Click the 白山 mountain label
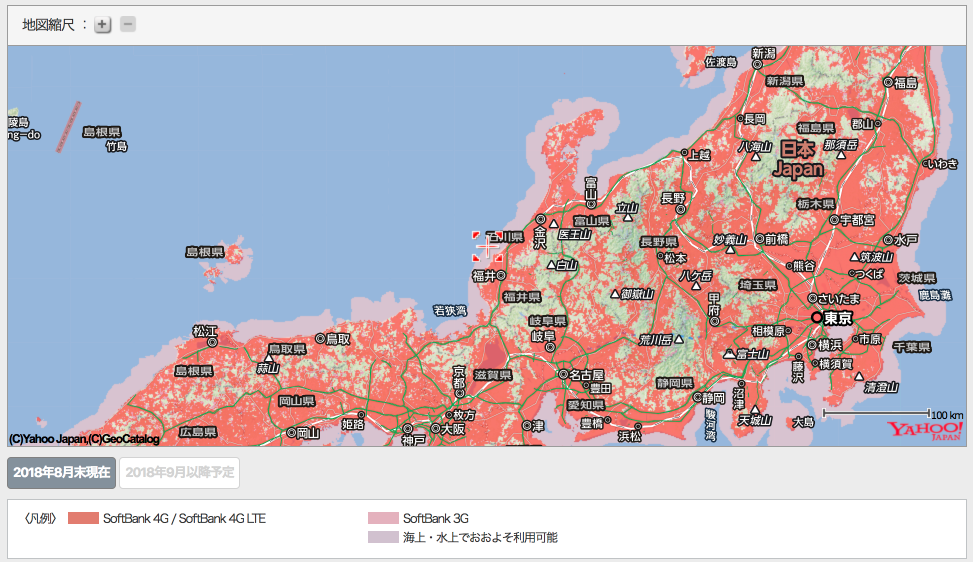 [567, 265]
